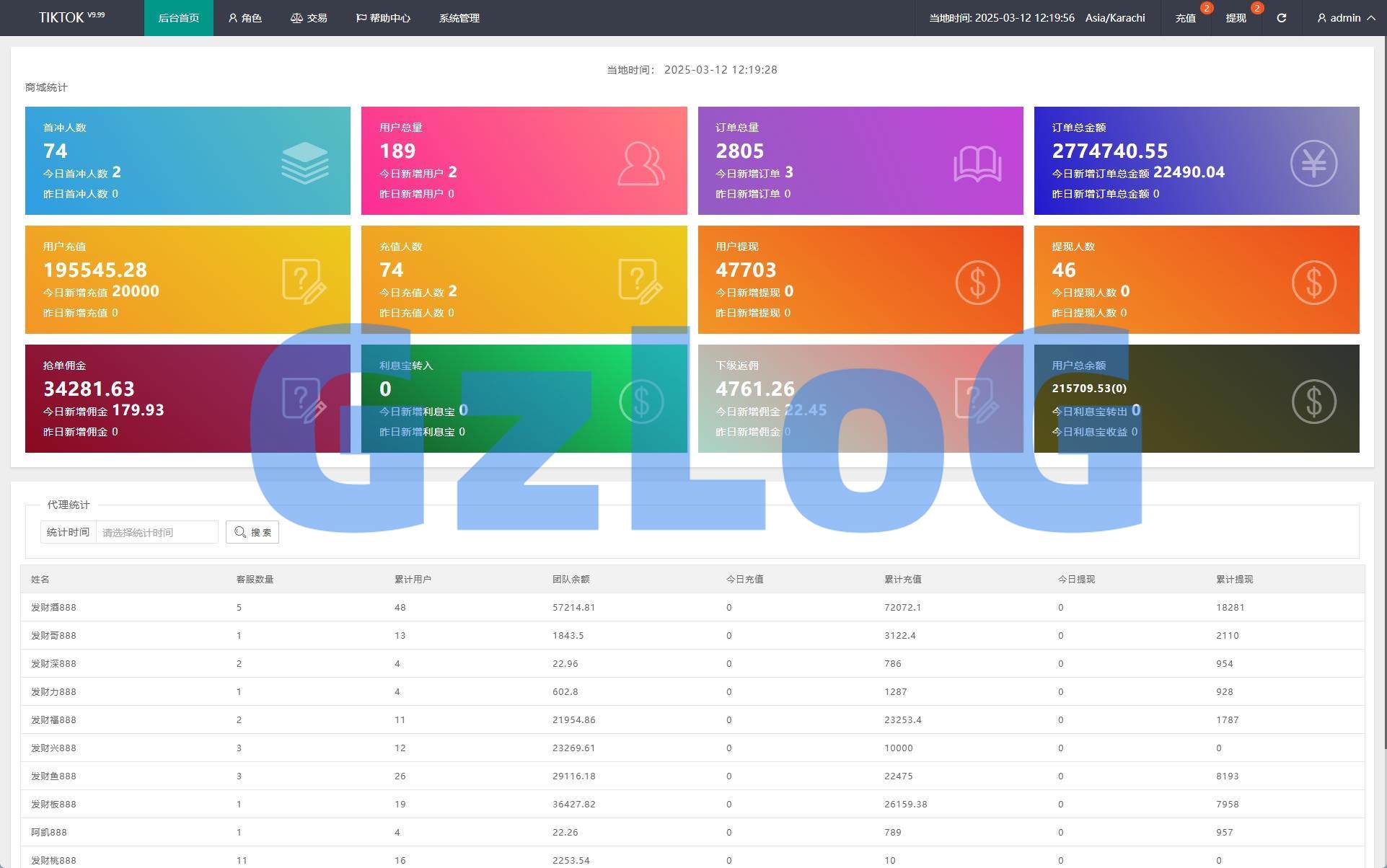Click the dollar icon in 用户提现 card
Screen dimensions: 1387x868
(x=977, y=282)
